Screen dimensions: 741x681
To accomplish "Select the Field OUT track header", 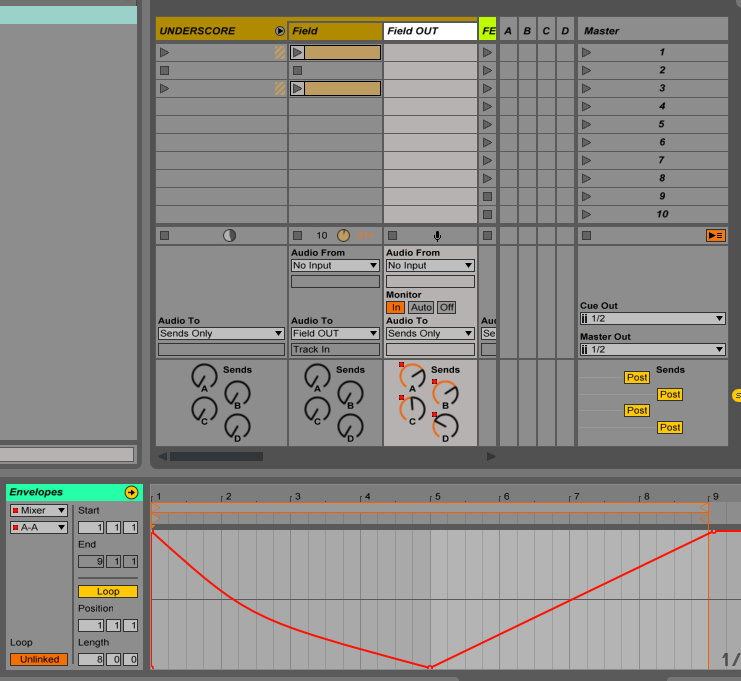I will point(430,31).
